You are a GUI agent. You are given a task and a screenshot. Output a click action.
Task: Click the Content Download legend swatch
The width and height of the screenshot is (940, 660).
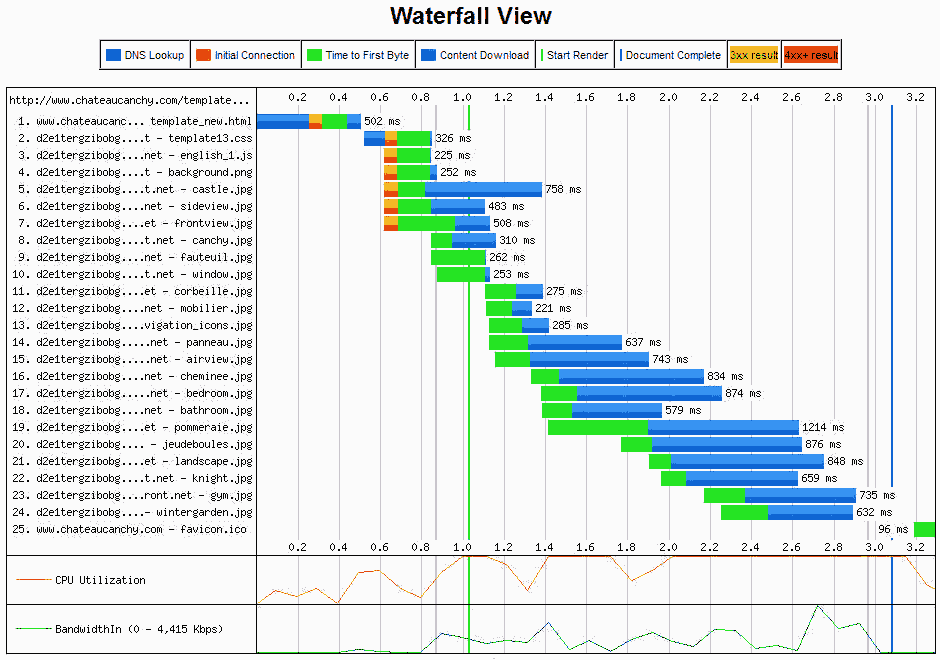(x=428, y=55)
